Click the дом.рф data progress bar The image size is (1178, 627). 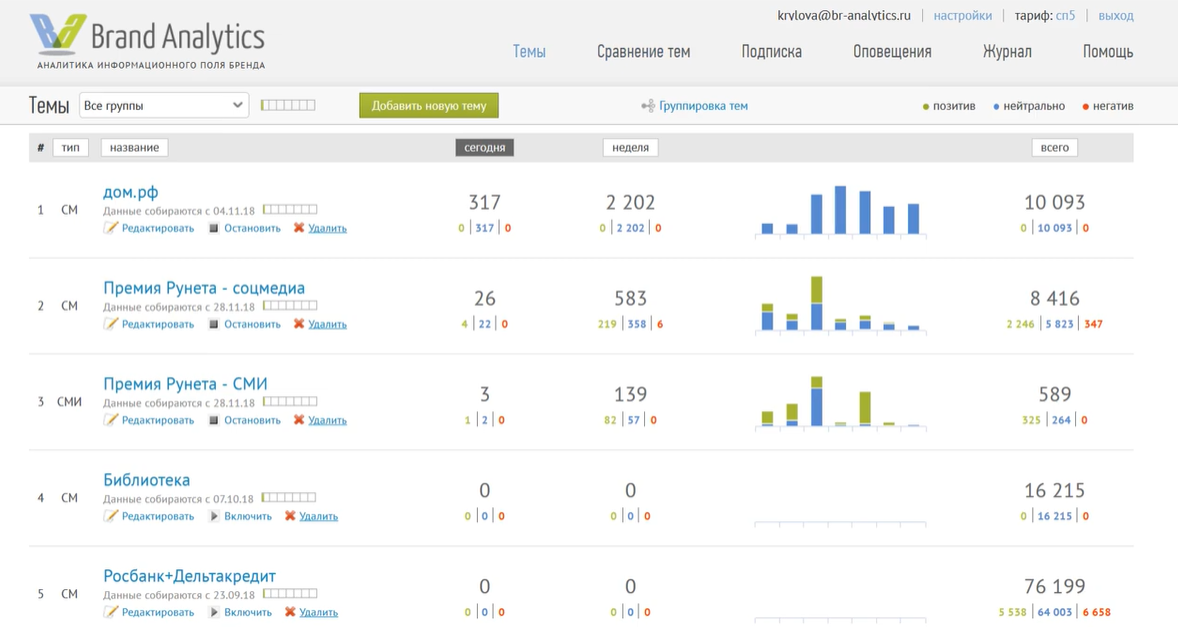tap(290, 210)
